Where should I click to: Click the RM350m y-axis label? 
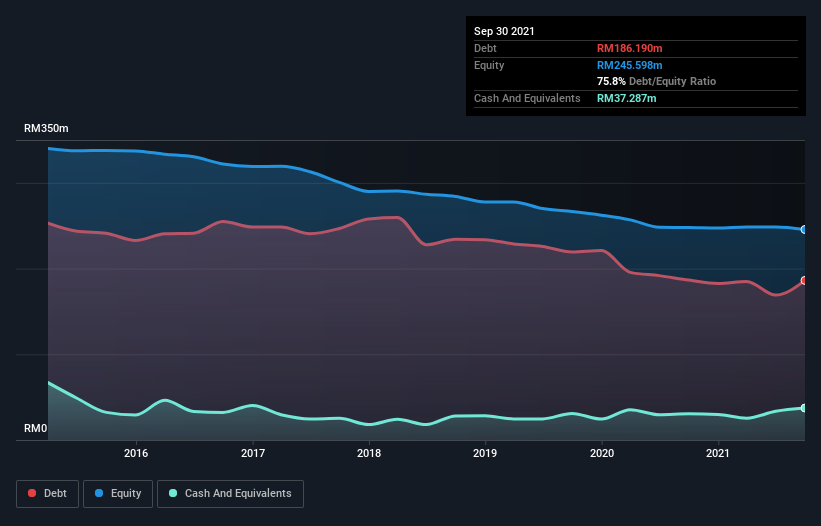[46, 129]
